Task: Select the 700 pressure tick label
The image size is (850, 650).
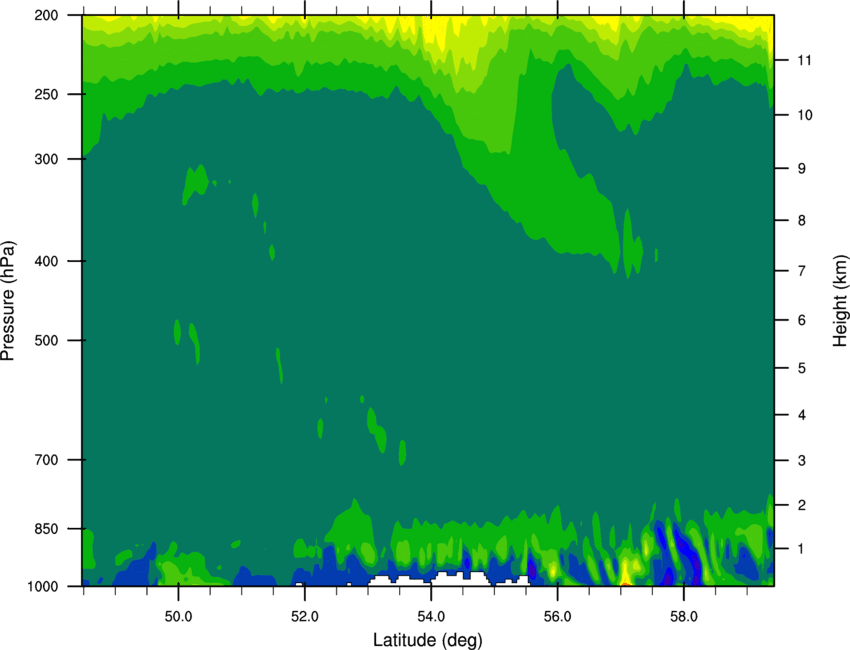Action: [x=47, y=460]
